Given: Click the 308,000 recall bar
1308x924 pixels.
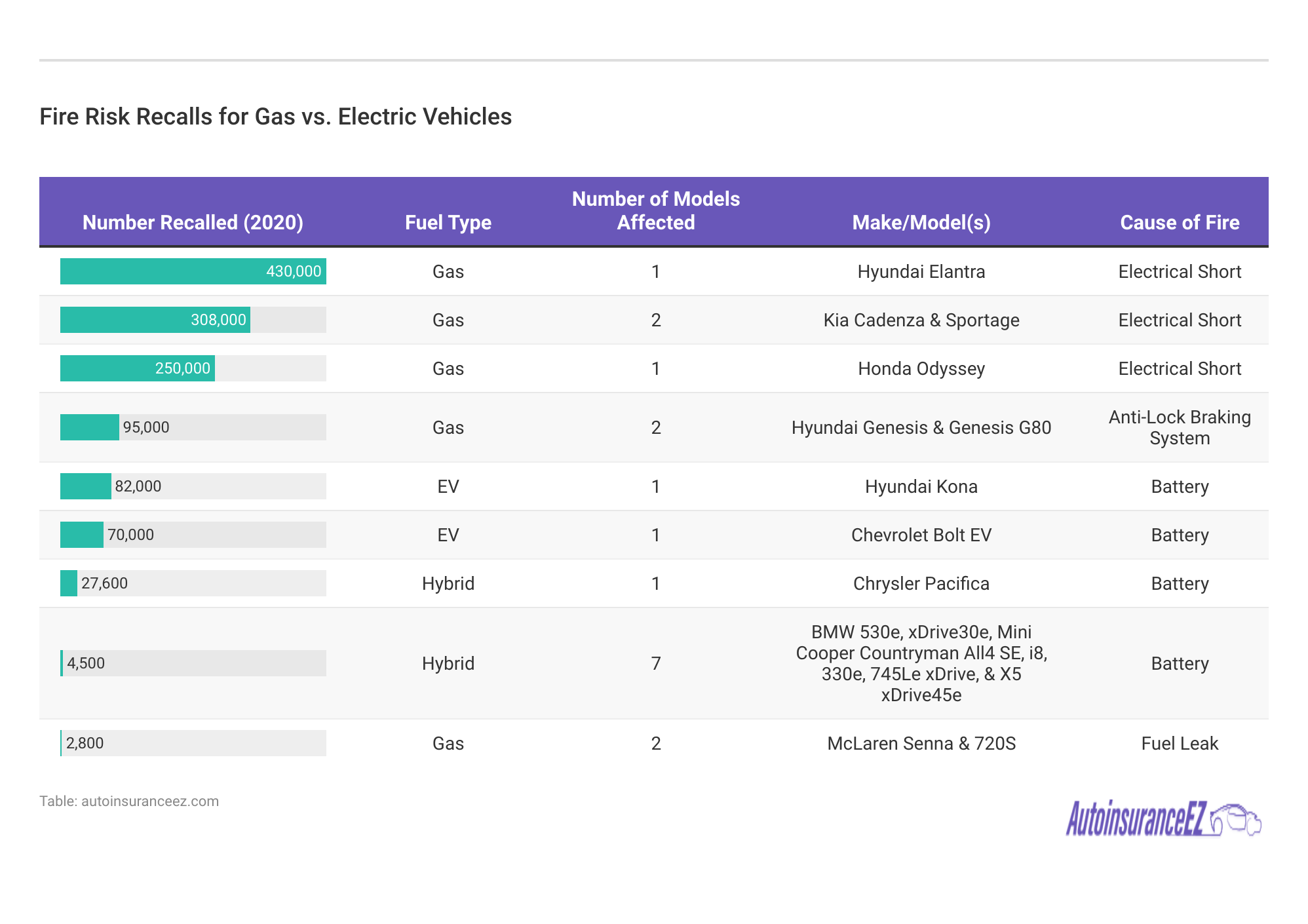Looking at the screenshot, I should tap(155, 320).
